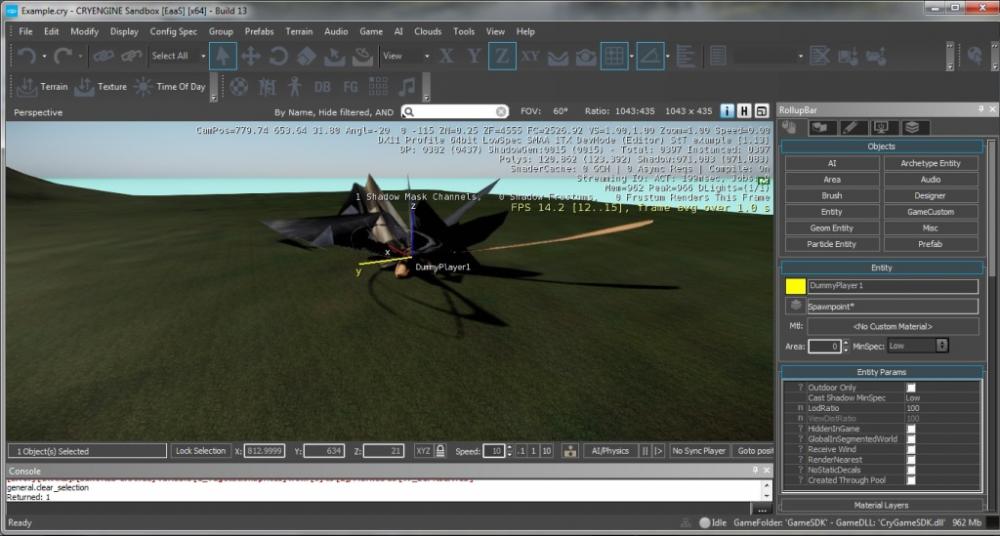Open the Terrain editor tool

(42, 86)
